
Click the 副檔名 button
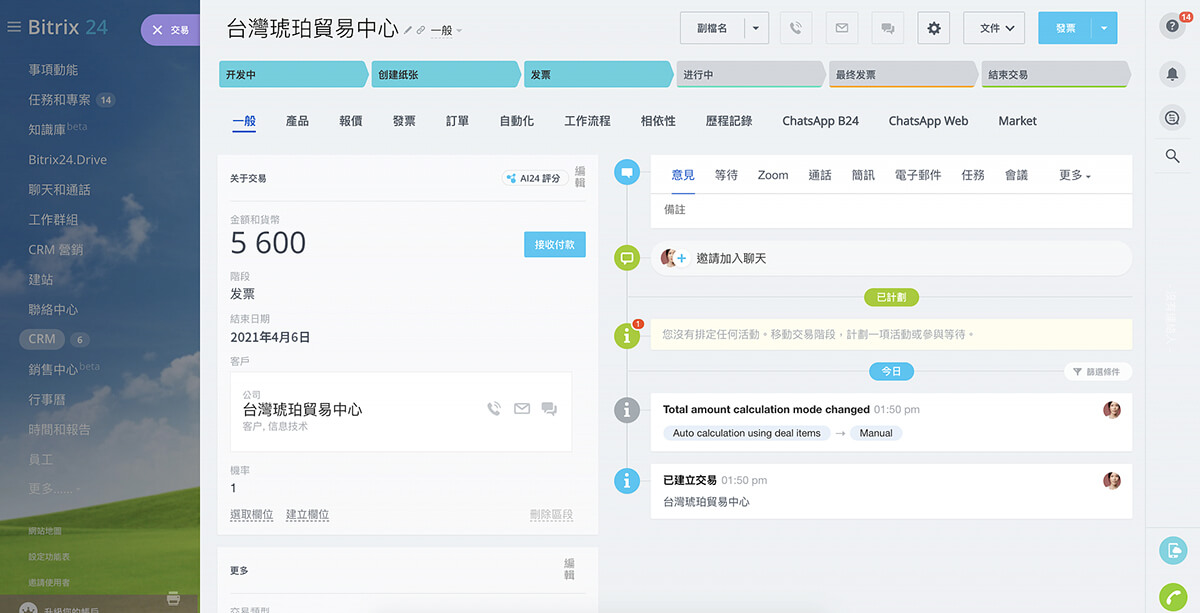click(712, 28)
